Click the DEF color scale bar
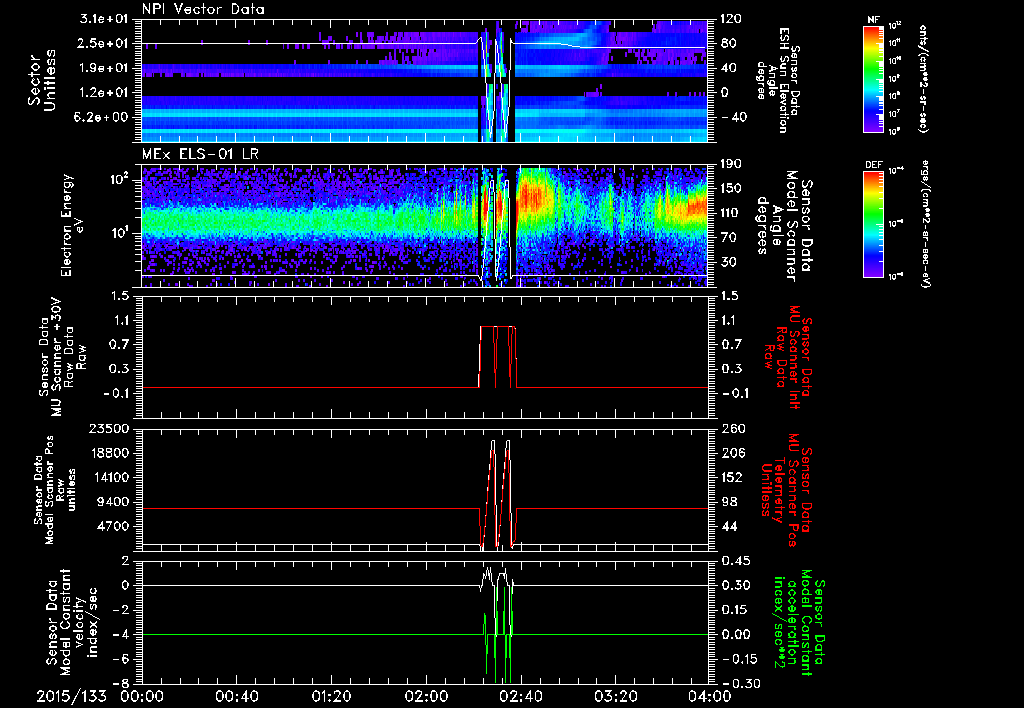The width and height of the screenshot is (1024, 708). click(873, 223)
